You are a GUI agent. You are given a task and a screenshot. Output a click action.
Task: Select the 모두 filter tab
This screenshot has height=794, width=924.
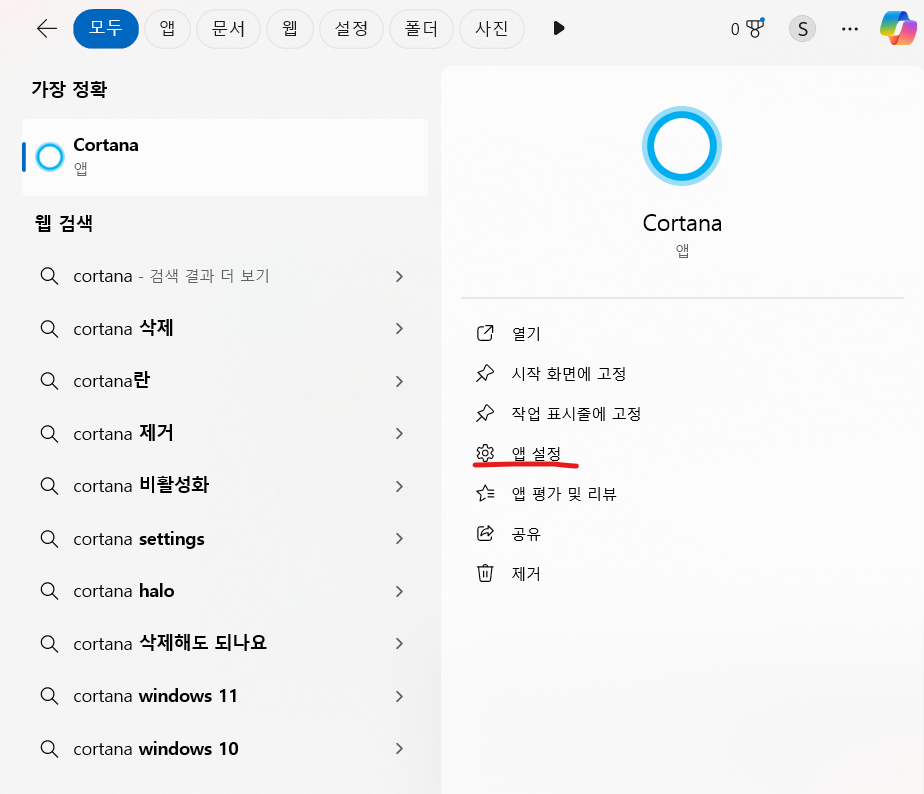click(106, 28)
